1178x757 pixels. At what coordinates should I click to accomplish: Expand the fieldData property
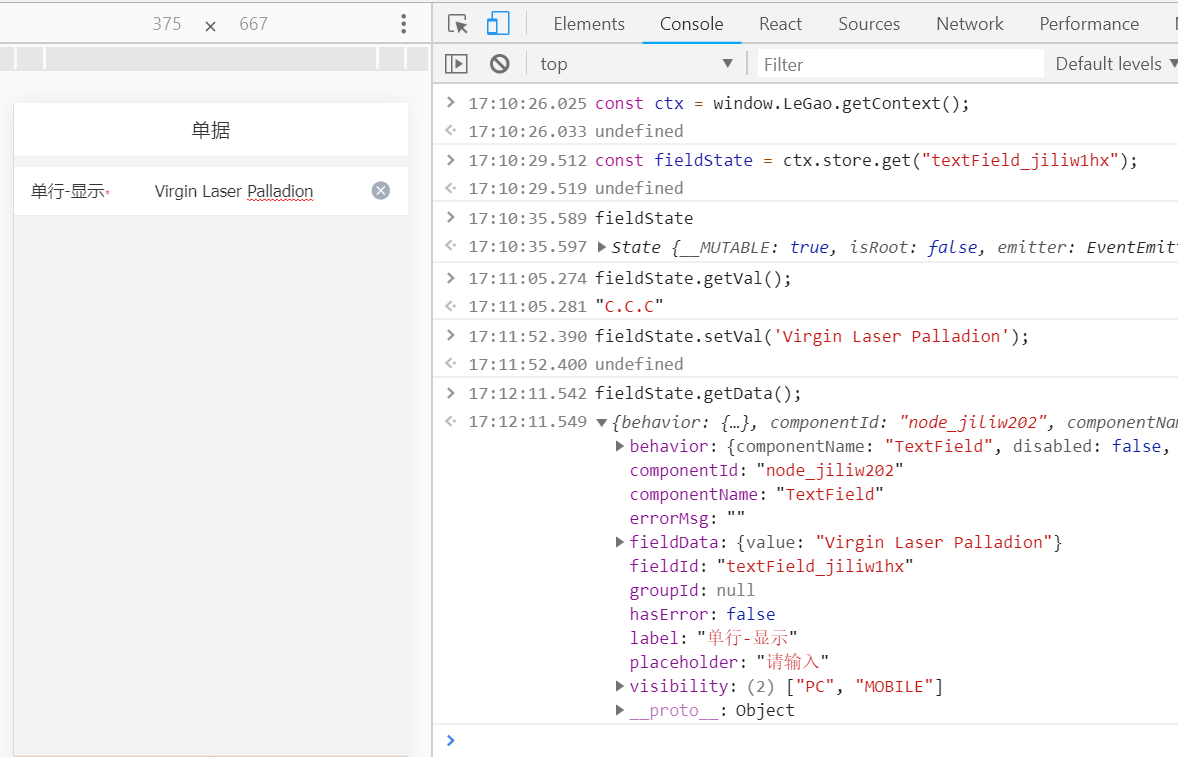[x=621, y=542]
